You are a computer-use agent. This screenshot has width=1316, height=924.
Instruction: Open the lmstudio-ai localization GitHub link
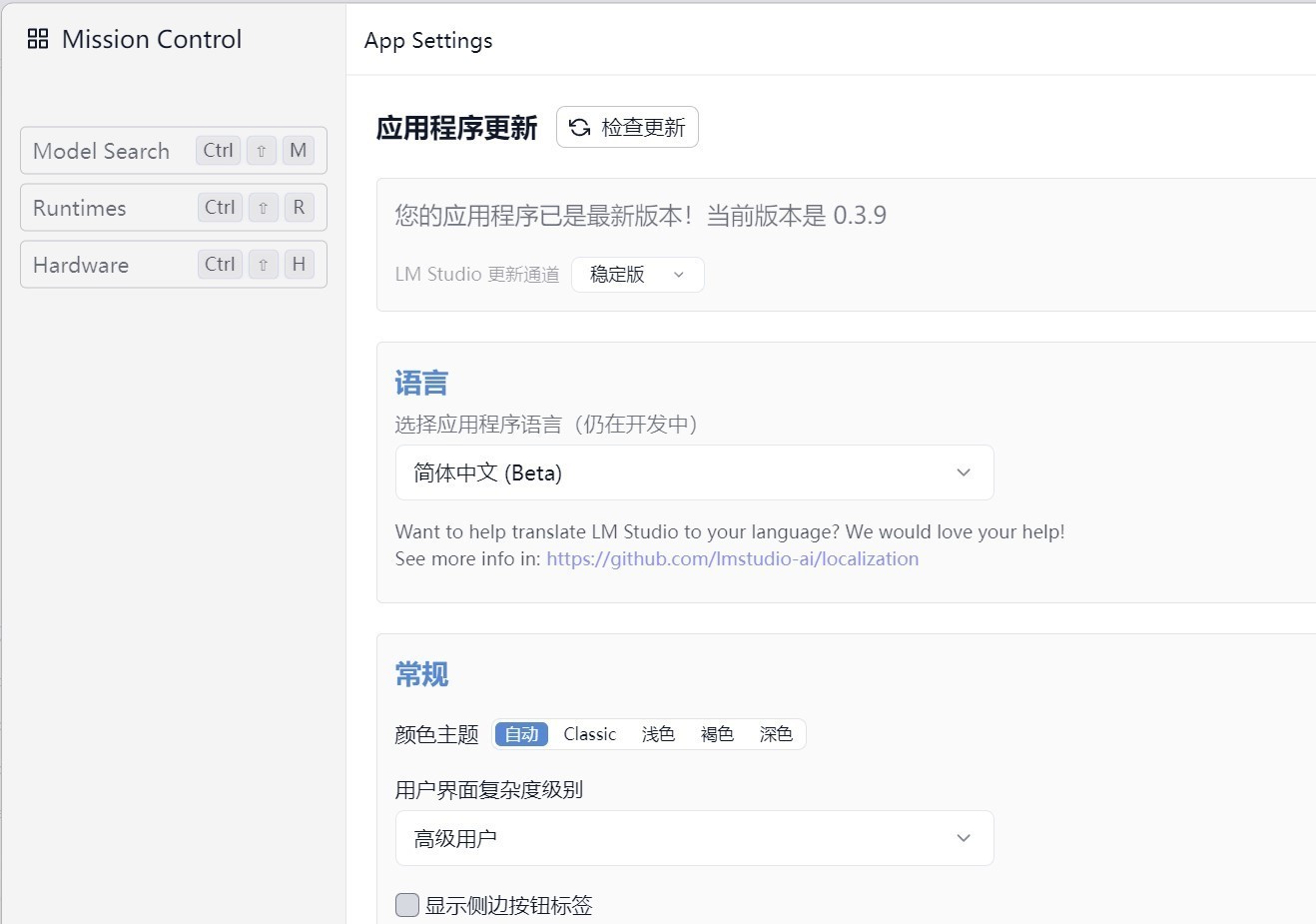732,558
